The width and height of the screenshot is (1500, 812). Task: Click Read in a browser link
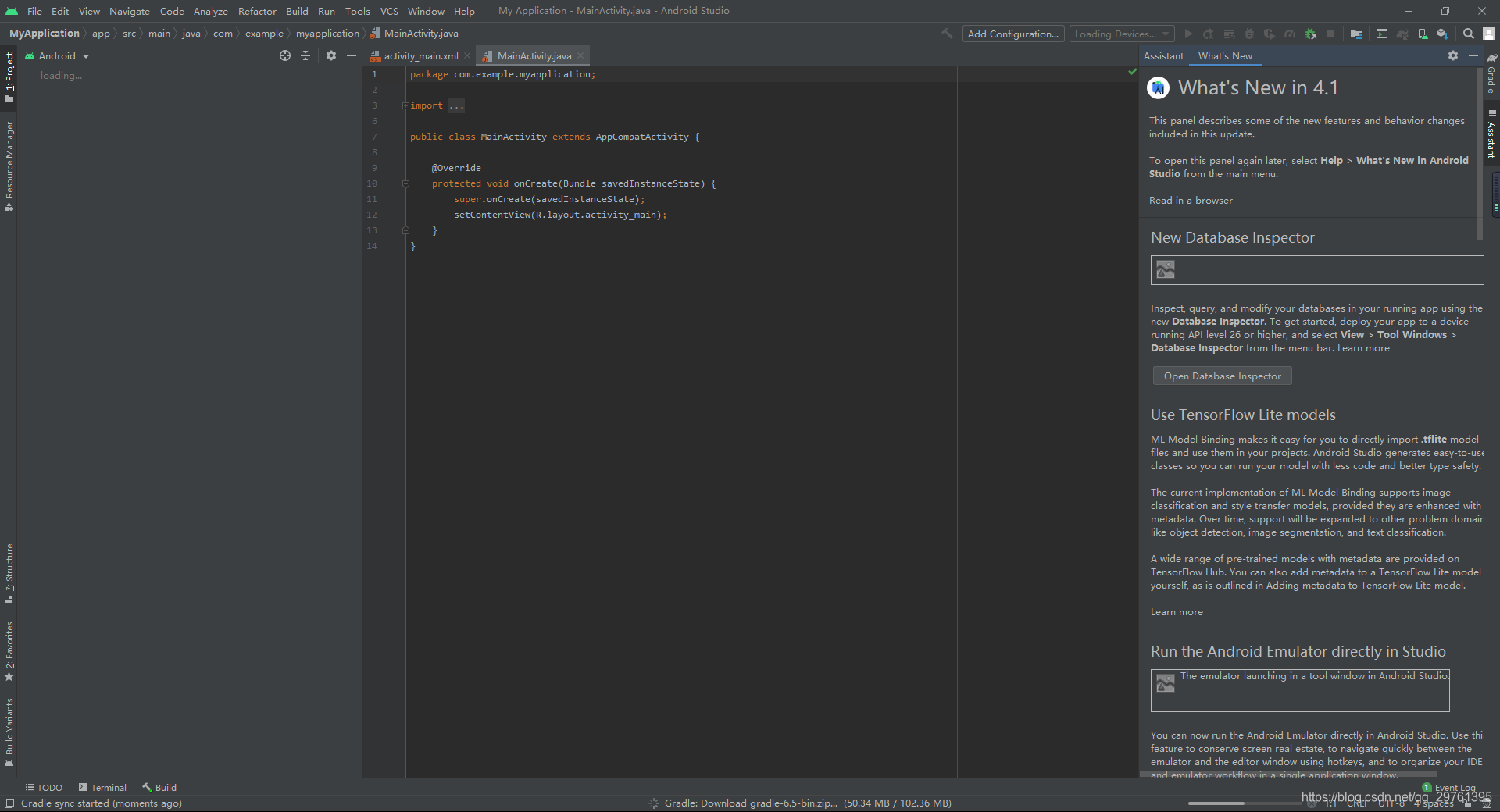click(x=1191, y=200)
